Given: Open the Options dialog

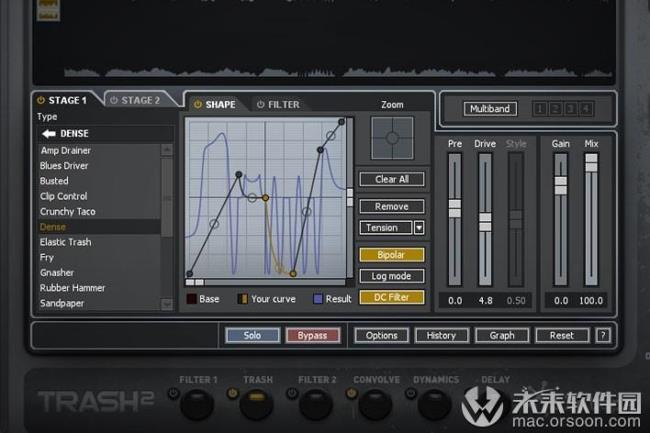Looking at the screenshot, I should [381, 335].
